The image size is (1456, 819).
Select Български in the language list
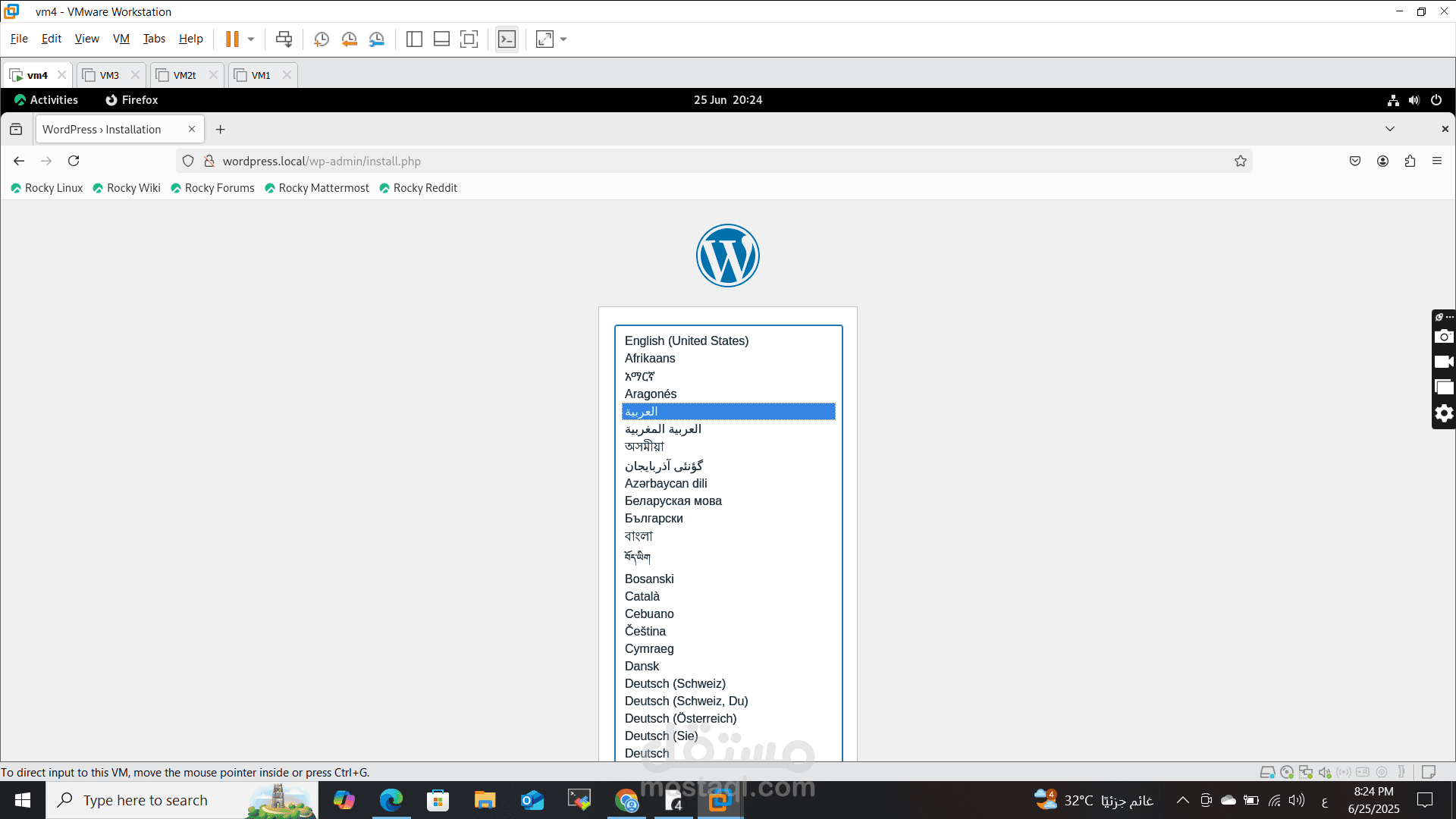[728, 519]
